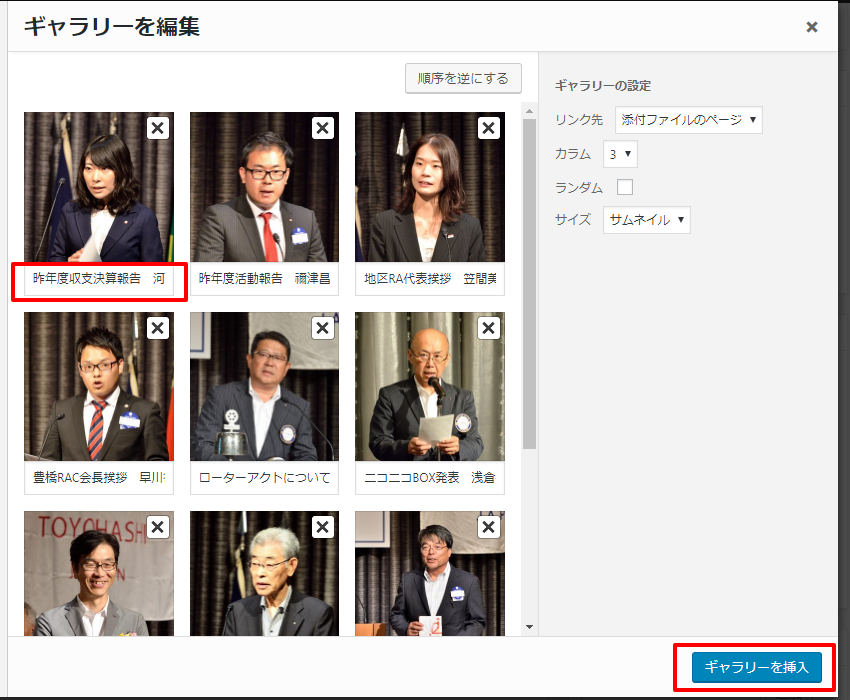Screen dimensions: 850x700
Task: Remove the 昨年度活動報告 image with X
Action: point(322,128)
